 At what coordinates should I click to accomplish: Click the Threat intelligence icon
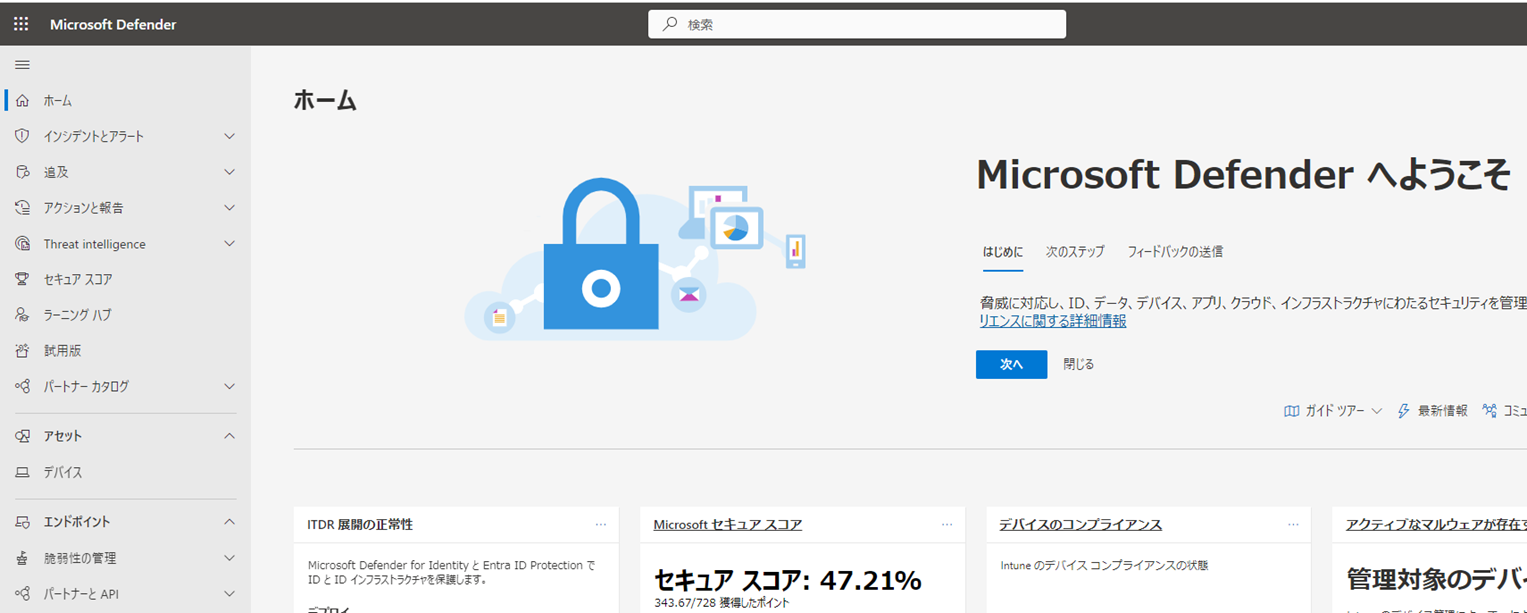[23, 244]
